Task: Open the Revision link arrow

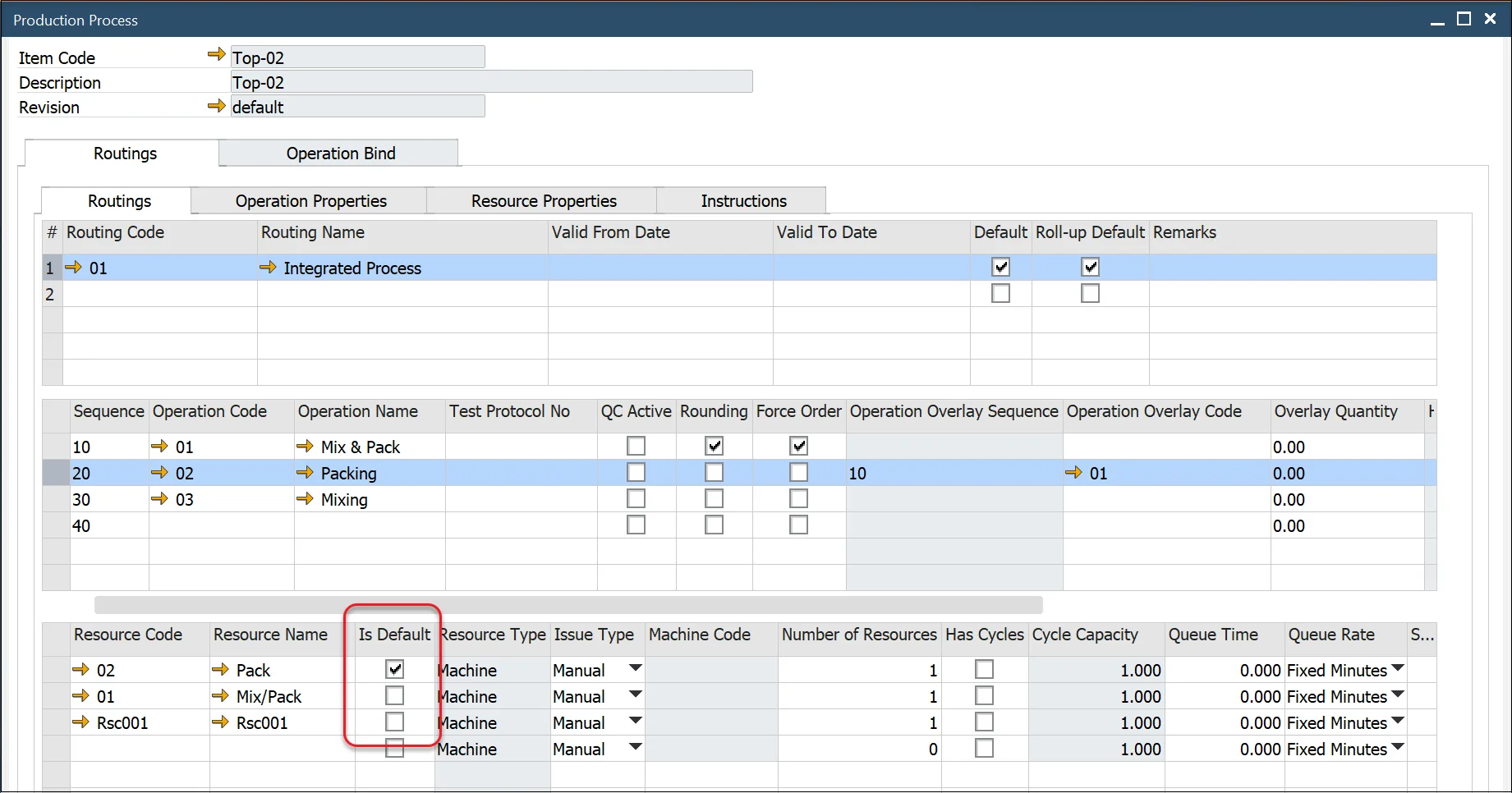Action: coord(216,105)
